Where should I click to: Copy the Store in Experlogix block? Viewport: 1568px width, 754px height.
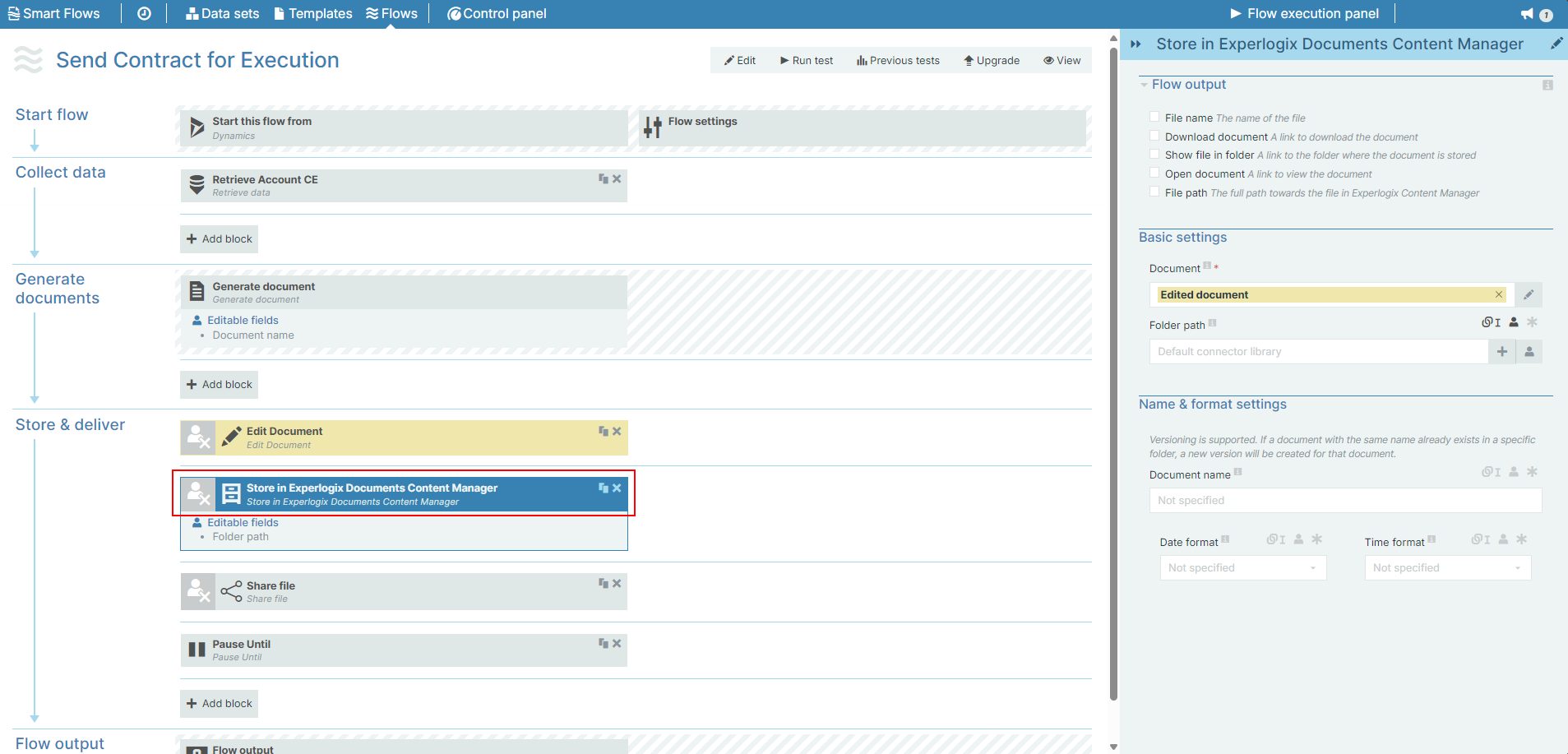pyautogui.click(x=604, y=488)
